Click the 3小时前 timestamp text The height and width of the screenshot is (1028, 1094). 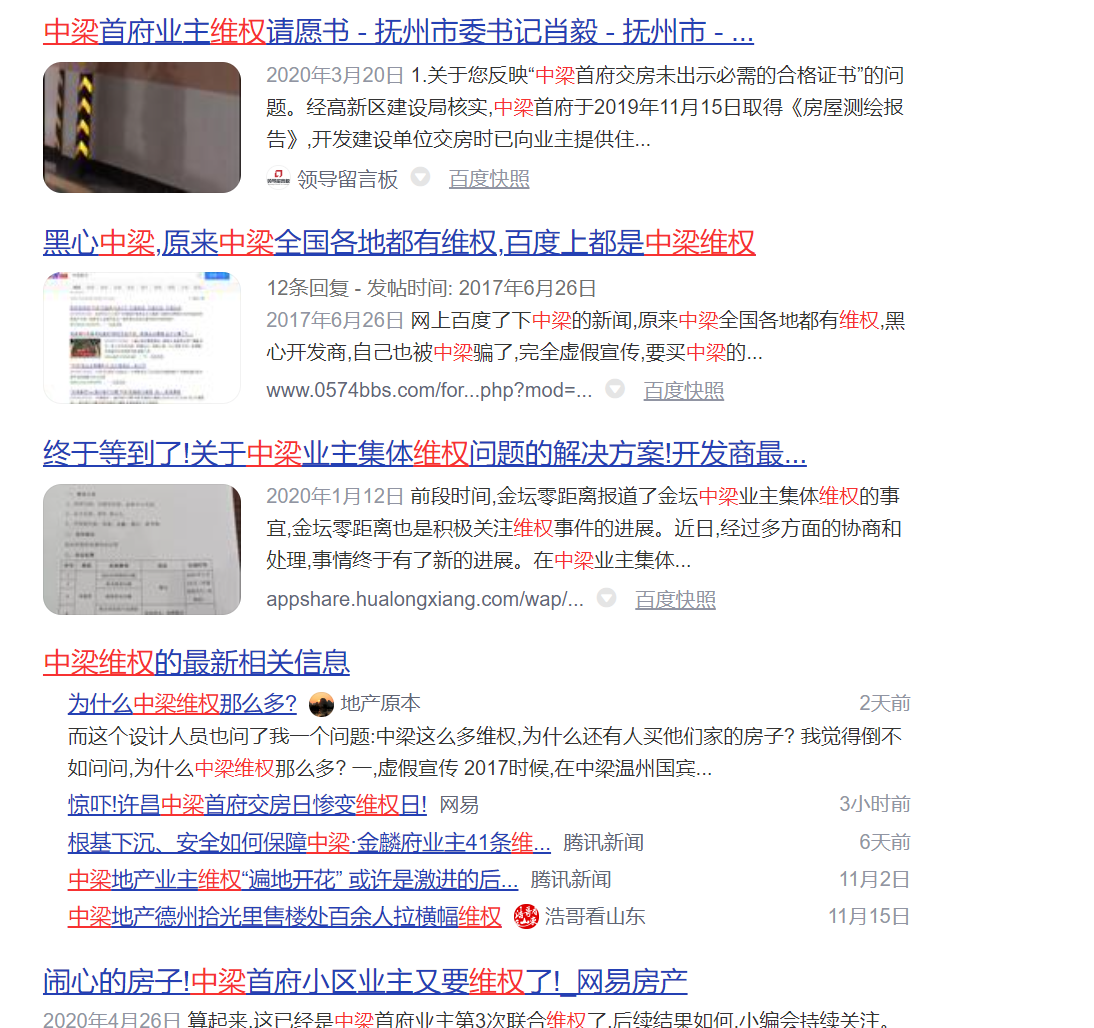click(875, 805)
